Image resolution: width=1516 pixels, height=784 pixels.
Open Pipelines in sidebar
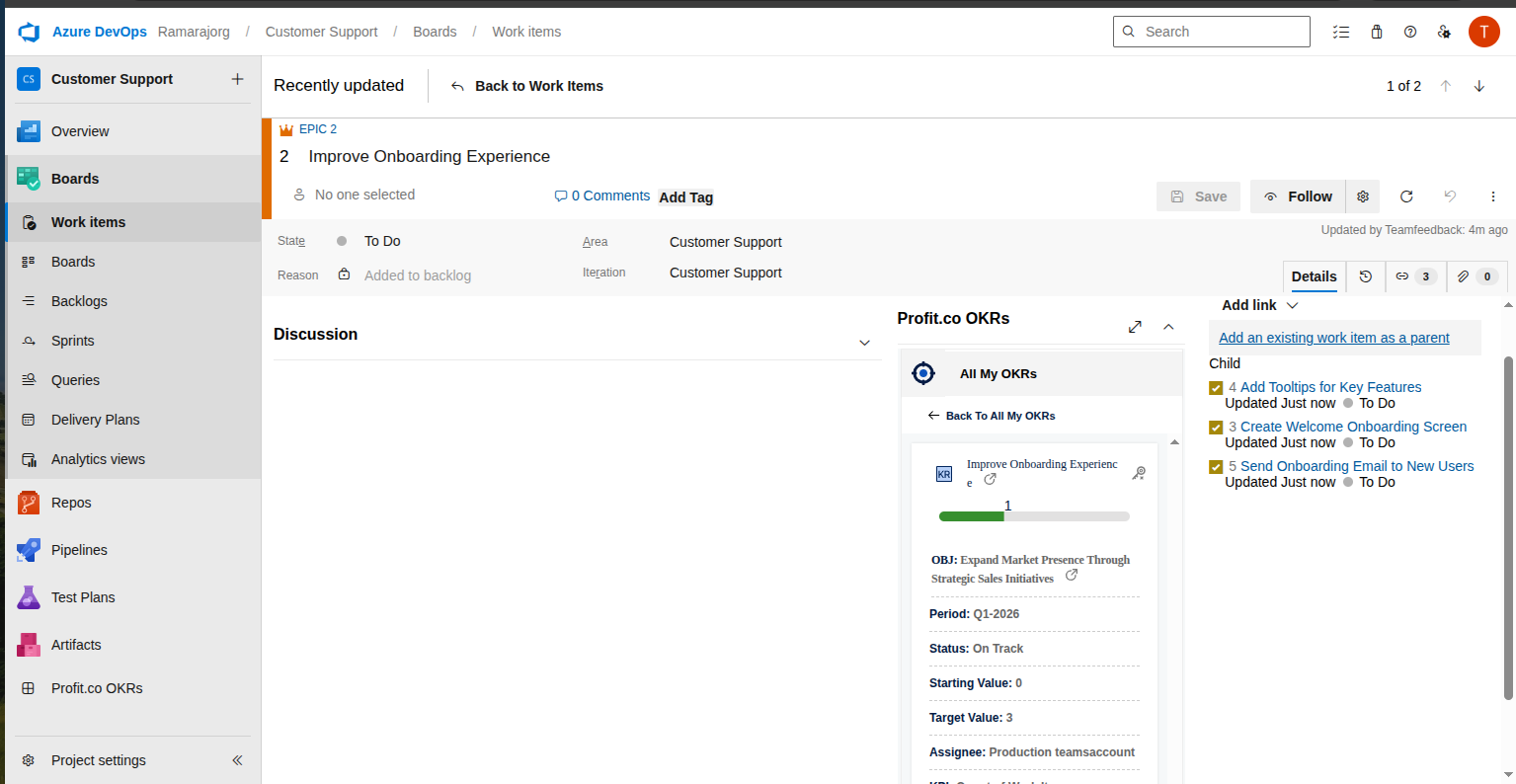tap(133, 550)
